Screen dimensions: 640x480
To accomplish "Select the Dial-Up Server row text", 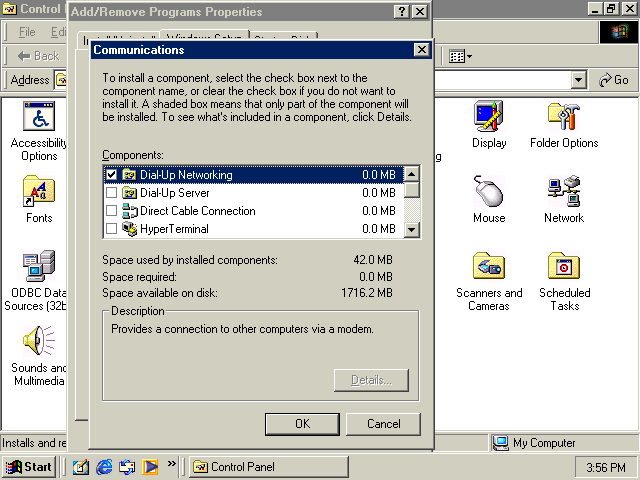I will (175, 193).
